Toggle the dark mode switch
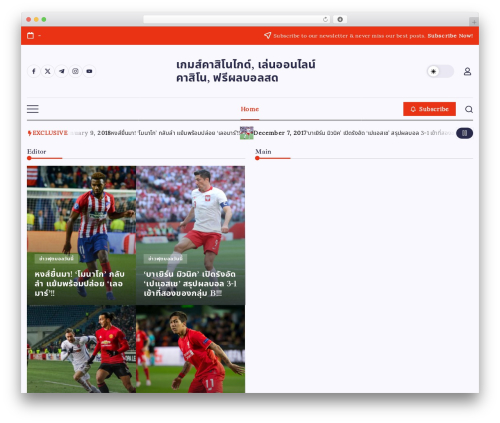Viewport: 500px width, 423px height. (440, 71)
